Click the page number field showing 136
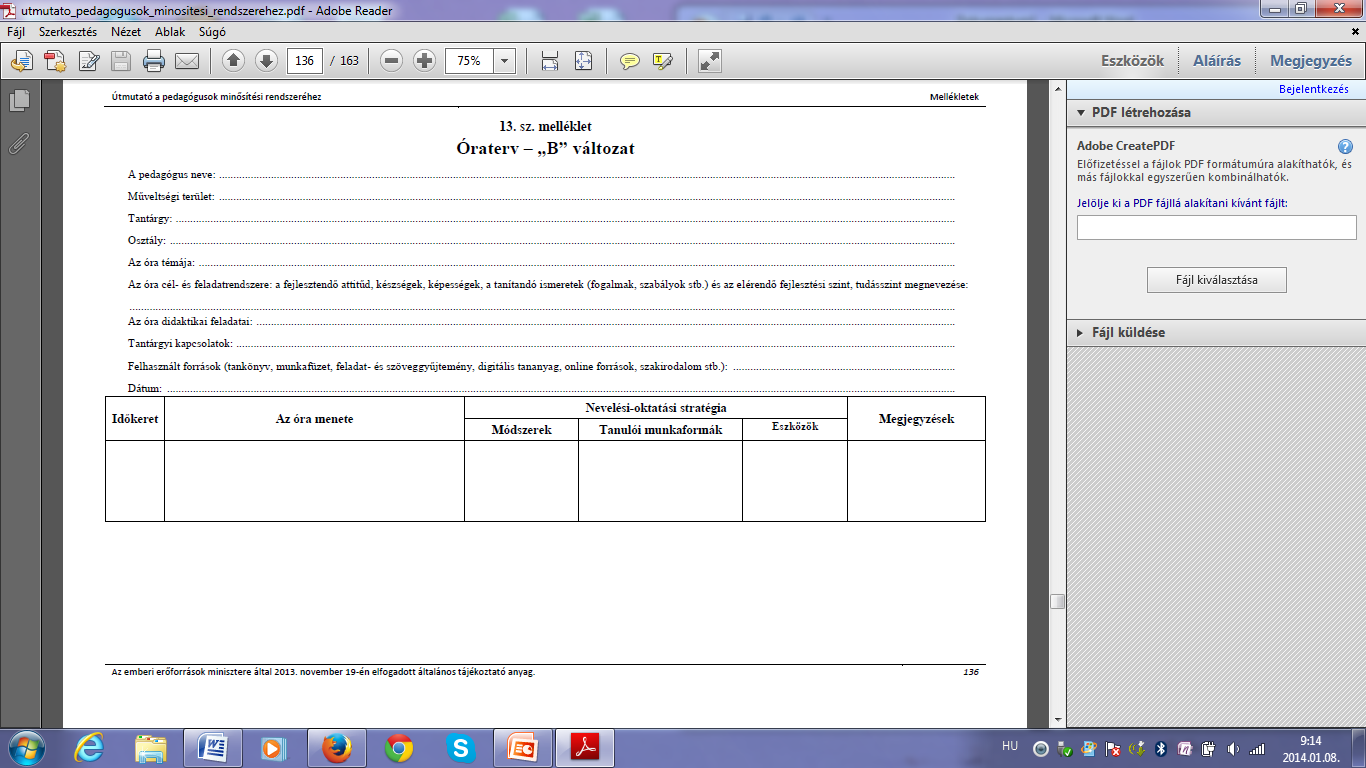This screenshot has width=1366, height=768. (305, 61)
